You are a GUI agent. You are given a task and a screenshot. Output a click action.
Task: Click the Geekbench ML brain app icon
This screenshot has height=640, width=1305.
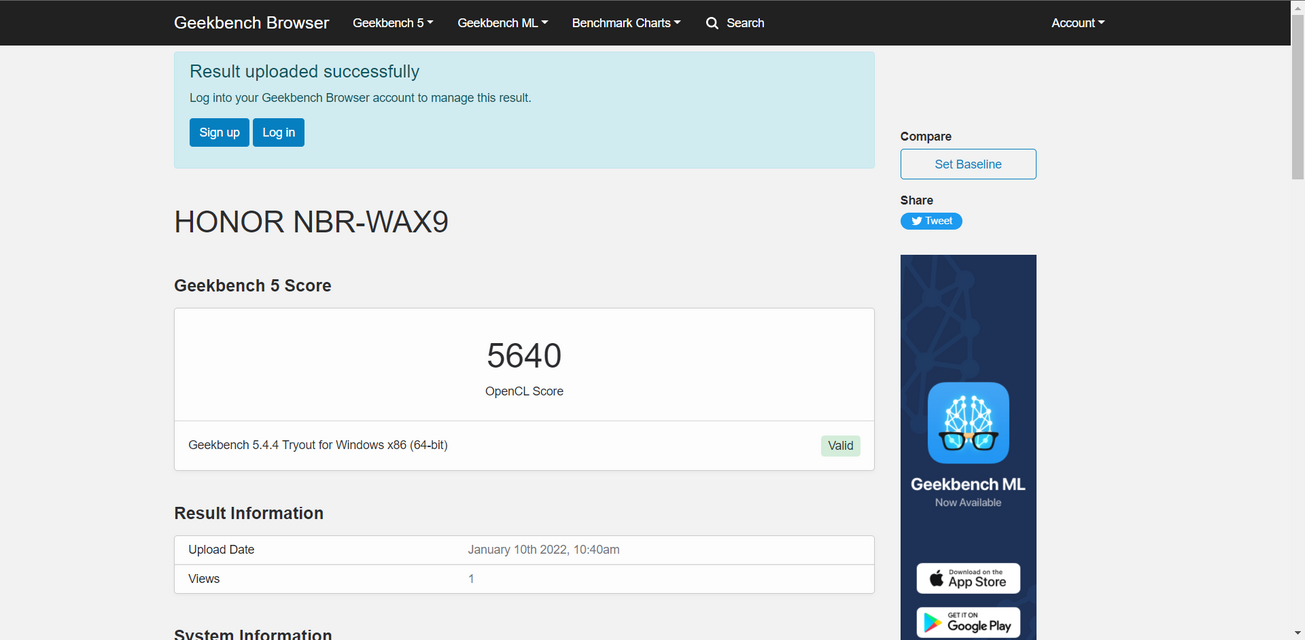click(x=968, y=423)
